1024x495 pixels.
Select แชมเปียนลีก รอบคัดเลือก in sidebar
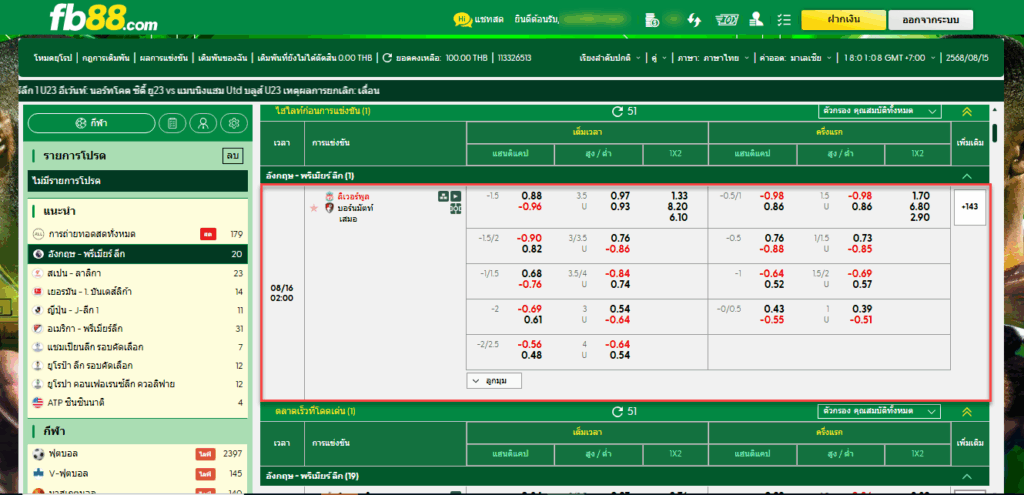coord(136,347)
